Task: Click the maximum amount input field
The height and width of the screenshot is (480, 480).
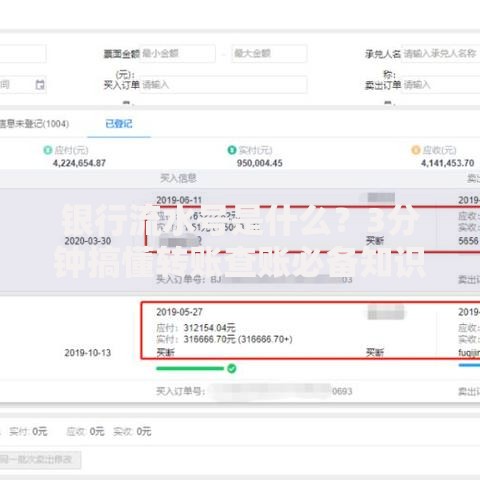Action: coord(269,53)
